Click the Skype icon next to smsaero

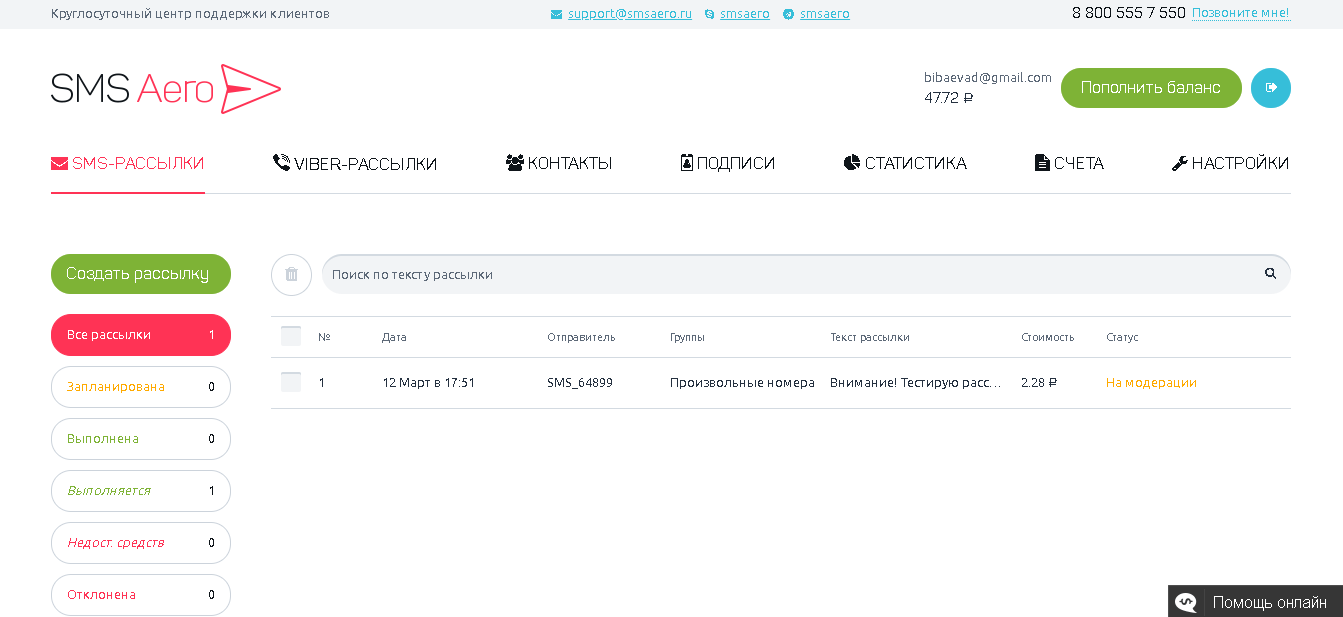(x=710, y=13)
